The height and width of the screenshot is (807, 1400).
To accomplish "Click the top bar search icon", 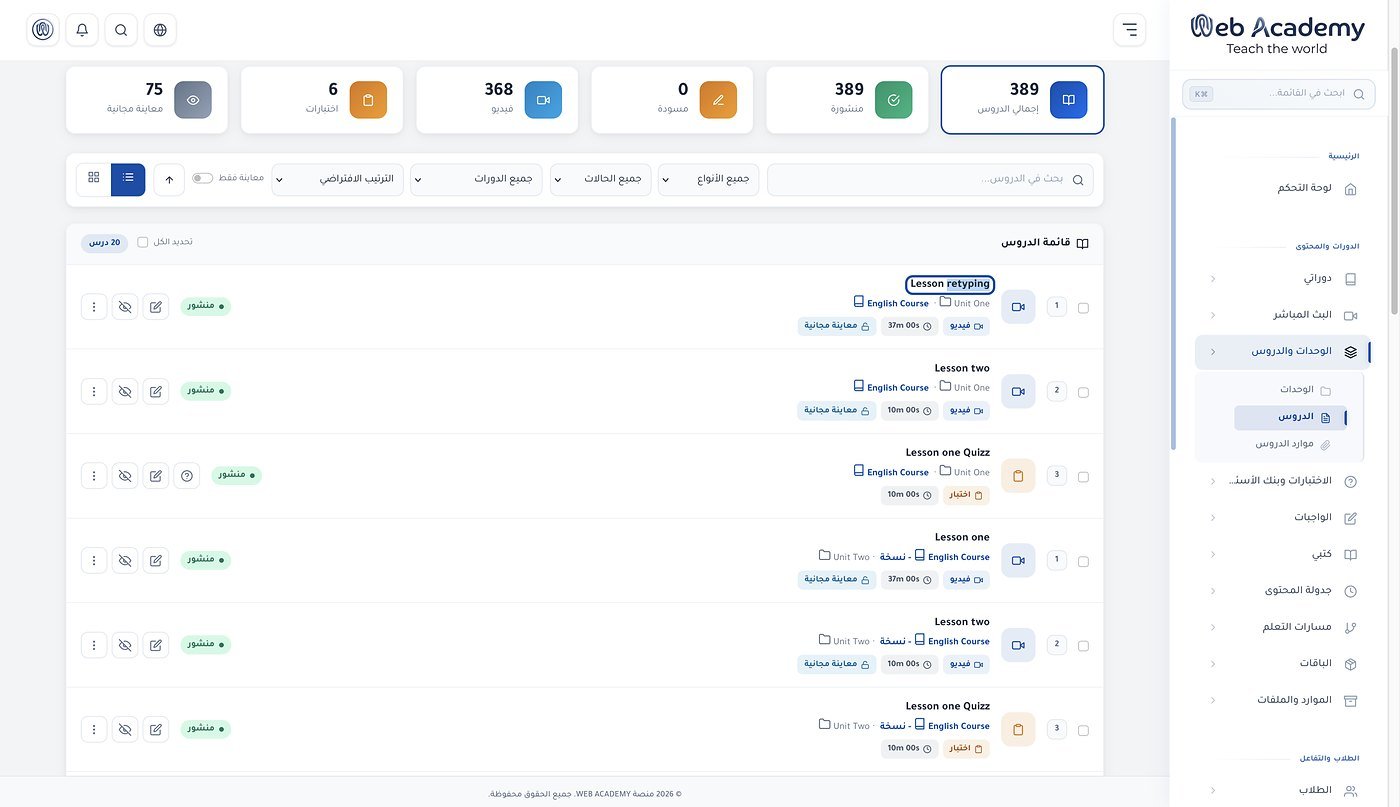I will (x=121, y=30).
